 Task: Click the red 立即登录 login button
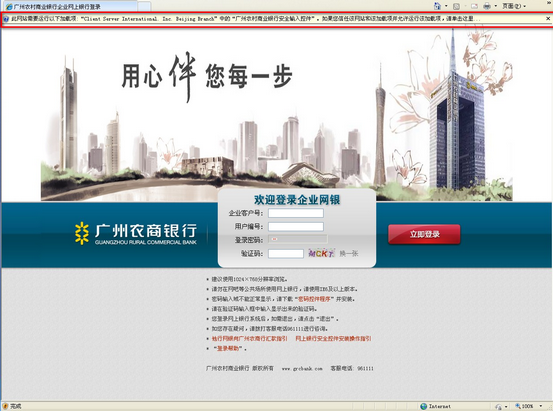pos(424,234)
